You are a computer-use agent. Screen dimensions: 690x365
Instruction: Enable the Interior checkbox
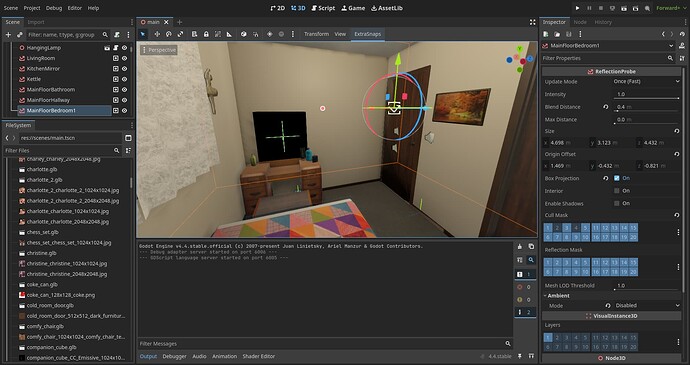617,191
